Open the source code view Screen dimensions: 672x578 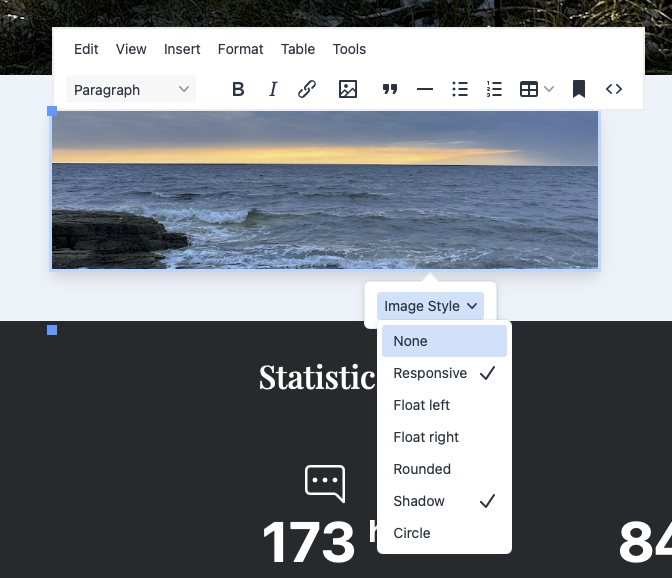pos(614,89)
